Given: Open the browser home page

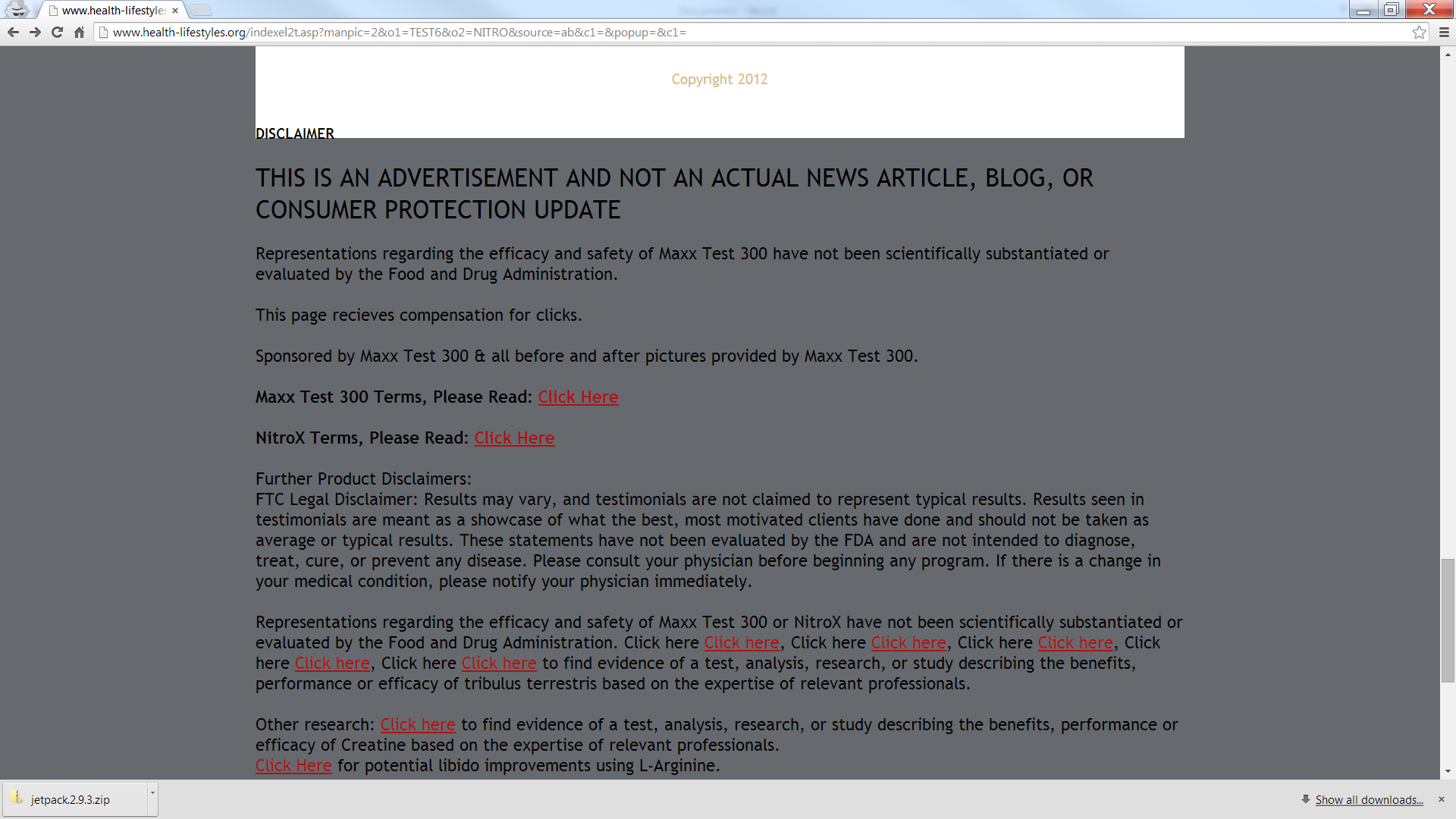Looking at the screenshot, I should pos(79,33).
